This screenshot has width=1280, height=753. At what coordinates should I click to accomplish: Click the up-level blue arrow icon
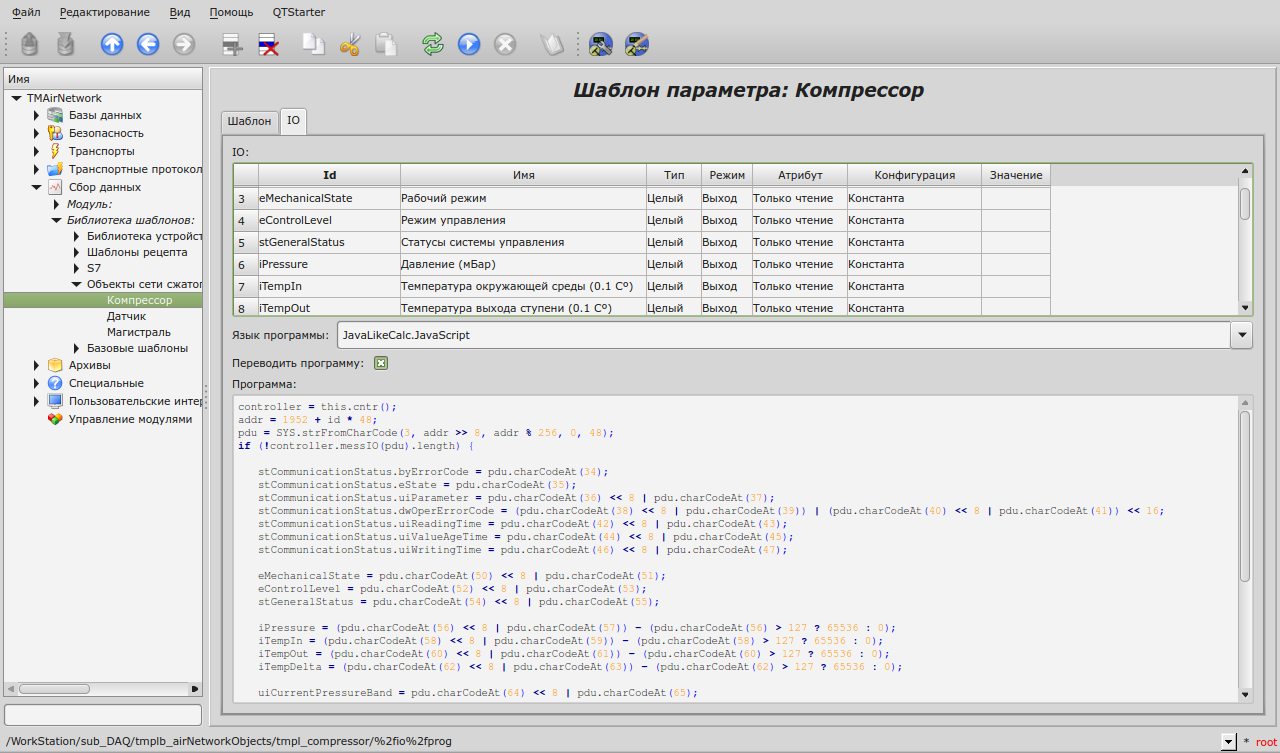coord(112,44)
